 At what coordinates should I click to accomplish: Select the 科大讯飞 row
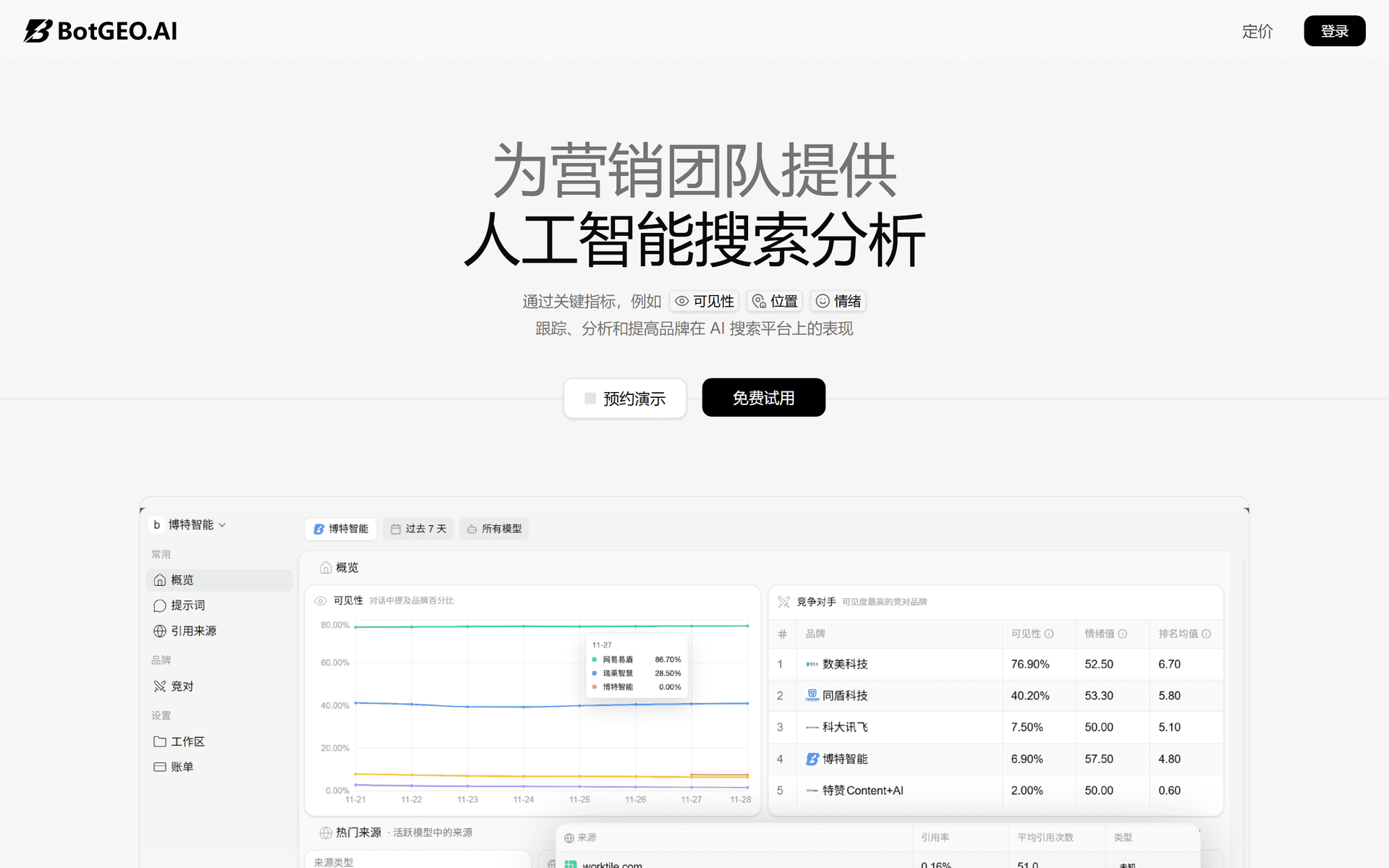[x=995, y=727]
